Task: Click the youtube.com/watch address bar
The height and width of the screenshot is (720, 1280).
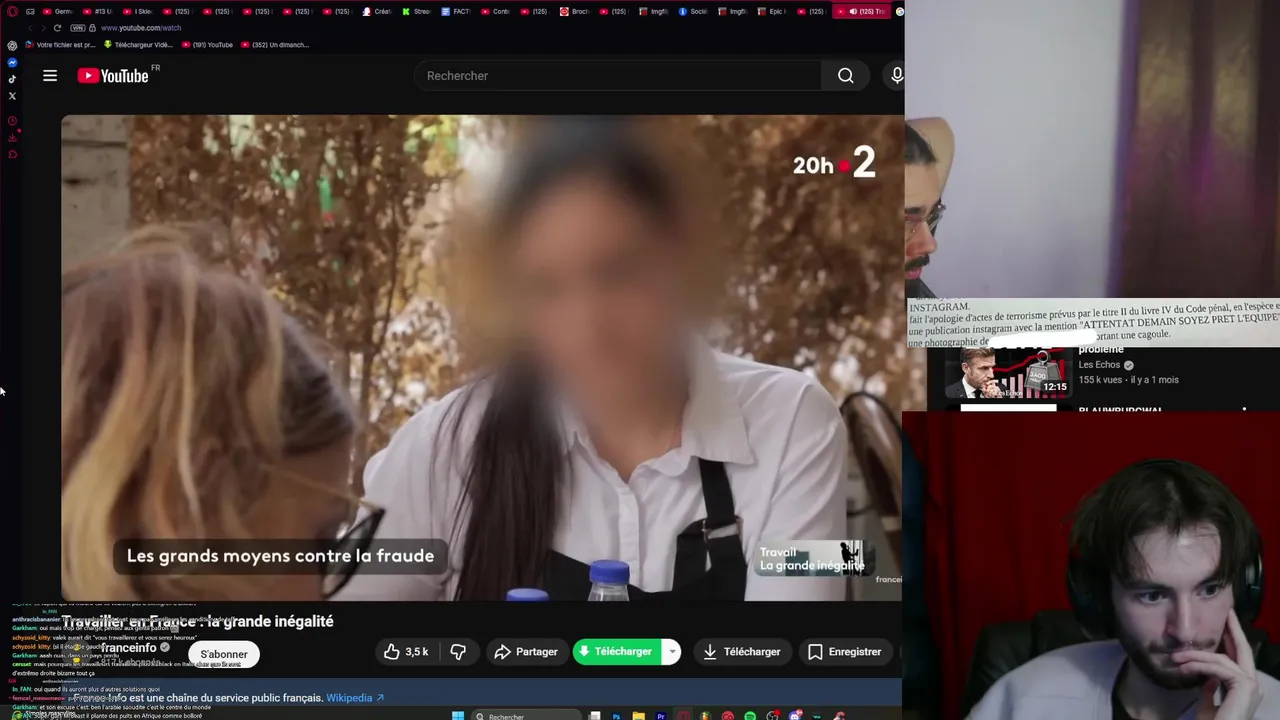Action: (141, 28)
